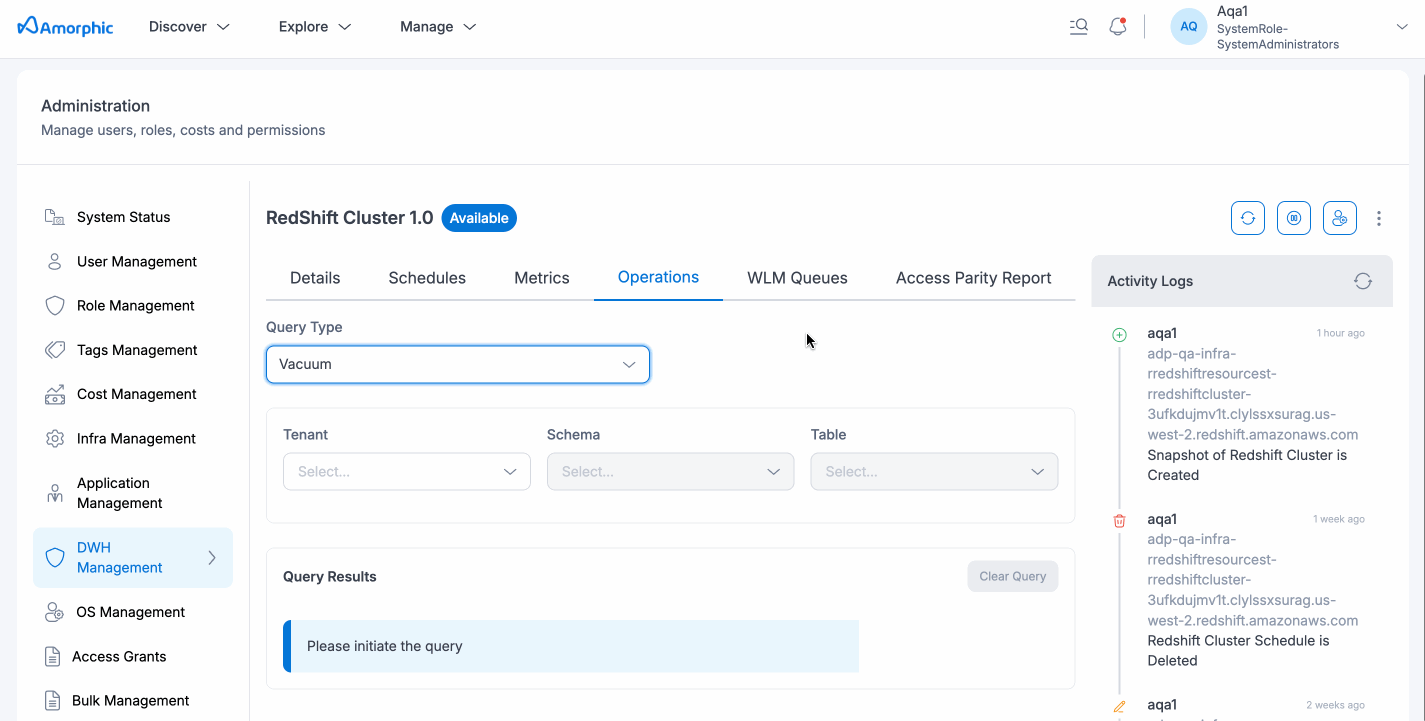Switch to the Schedules tab
This screenshot has width=1425, height=721.
427,278
